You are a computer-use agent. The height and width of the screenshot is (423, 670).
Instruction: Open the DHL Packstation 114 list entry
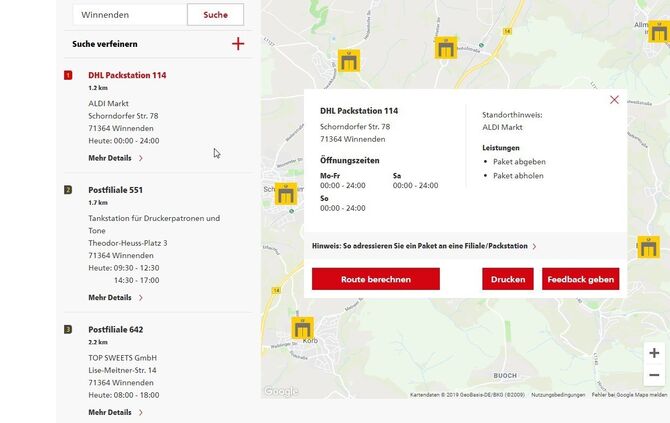[x=127, y=75]
